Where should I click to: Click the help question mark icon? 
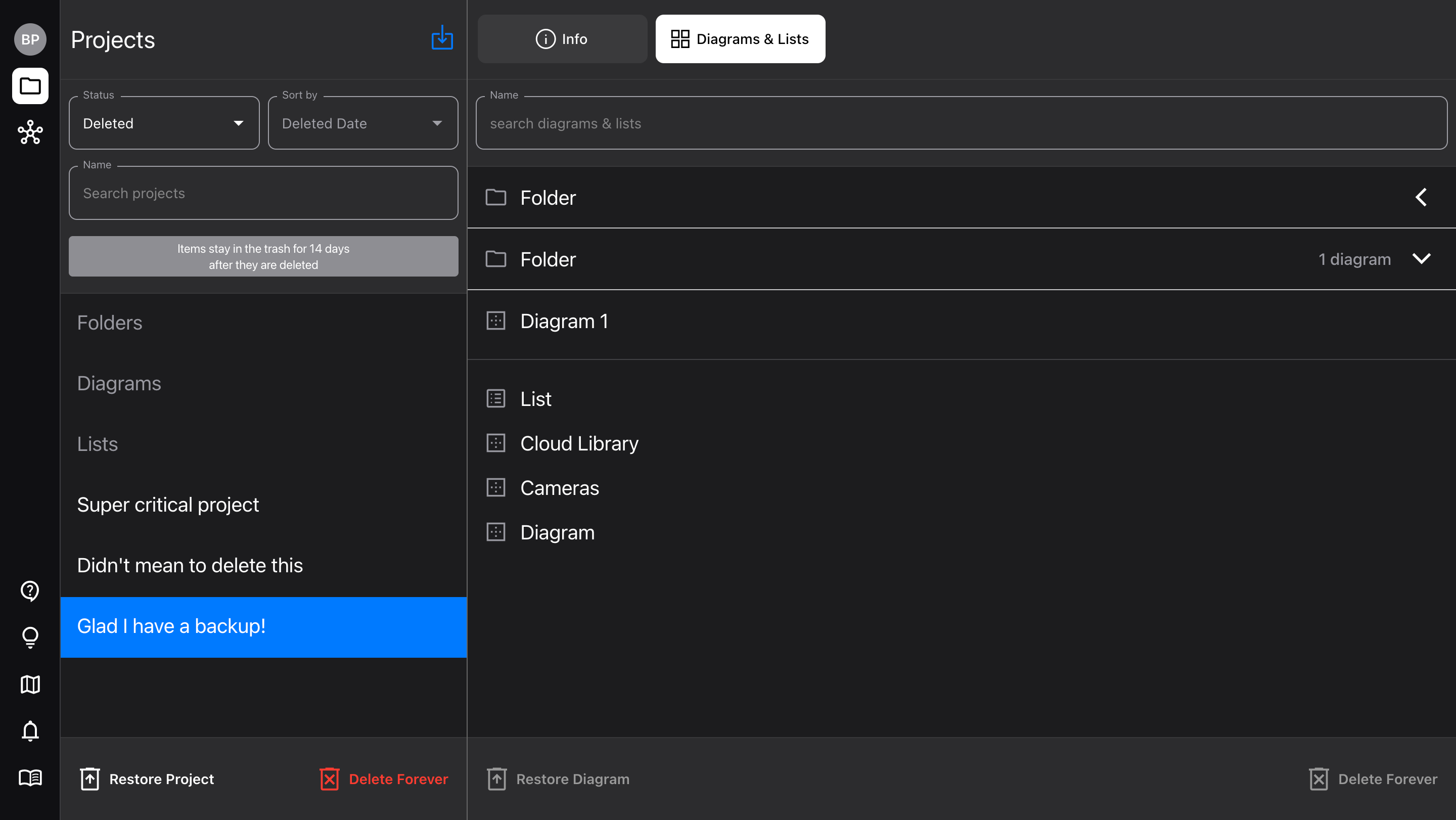coord(30,590)
